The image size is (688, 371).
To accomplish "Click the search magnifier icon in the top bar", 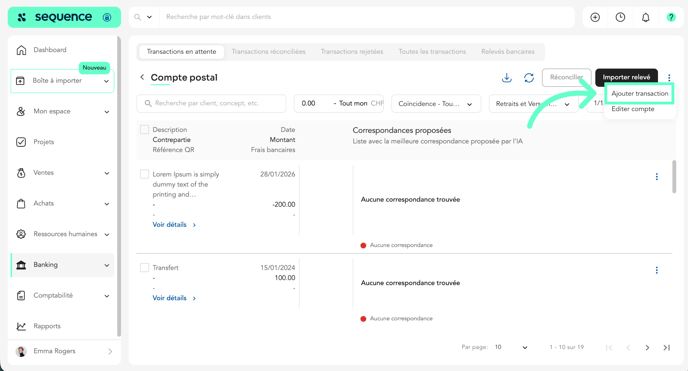I will click(x=137, y=17).
